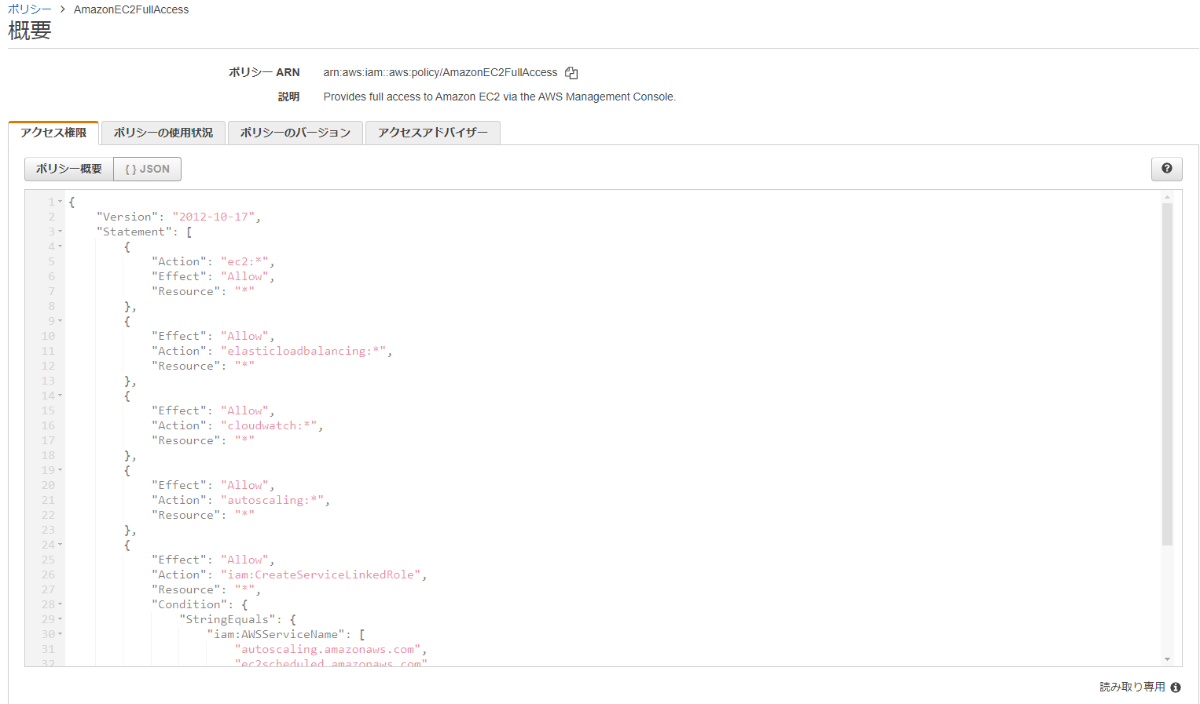Viewport: 1200px width, 704px height.
Task: Collapse the JSON fold arrow on line 1
Action: pos(60,202)
